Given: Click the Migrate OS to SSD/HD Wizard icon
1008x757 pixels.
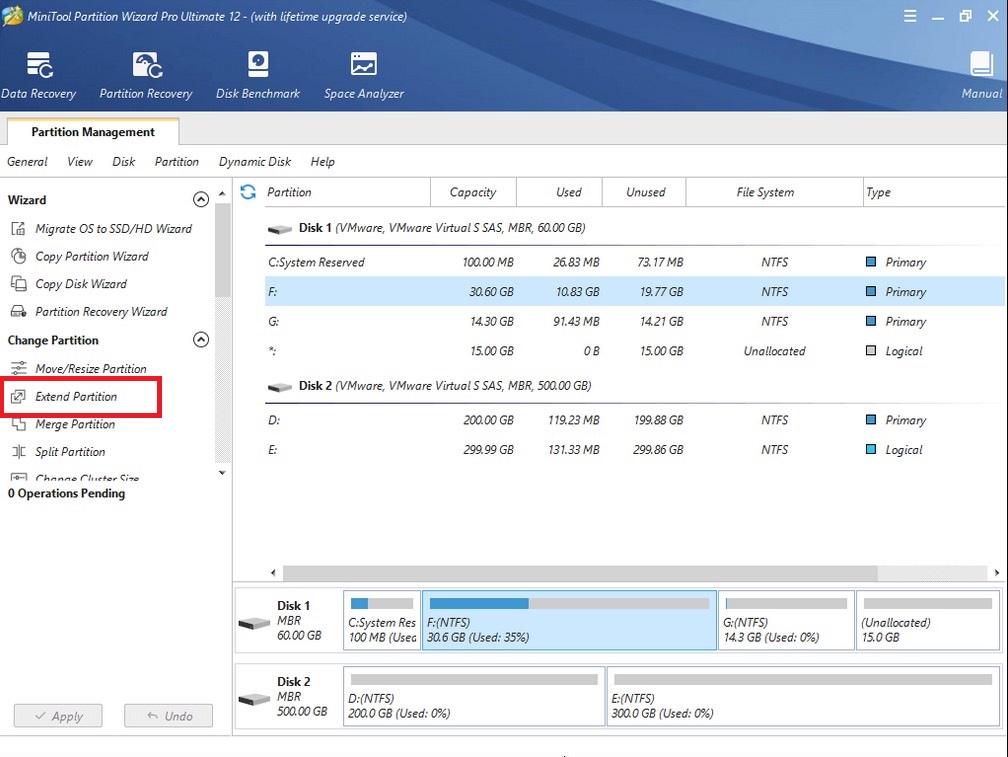Looking at the screenshot, I should 19,228.
